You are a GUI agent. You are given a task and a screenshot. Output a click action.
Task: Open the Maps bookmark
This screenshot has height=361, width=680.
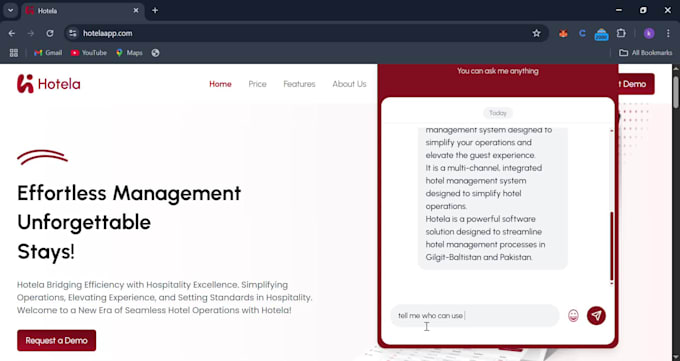click(x=129, y=53)
